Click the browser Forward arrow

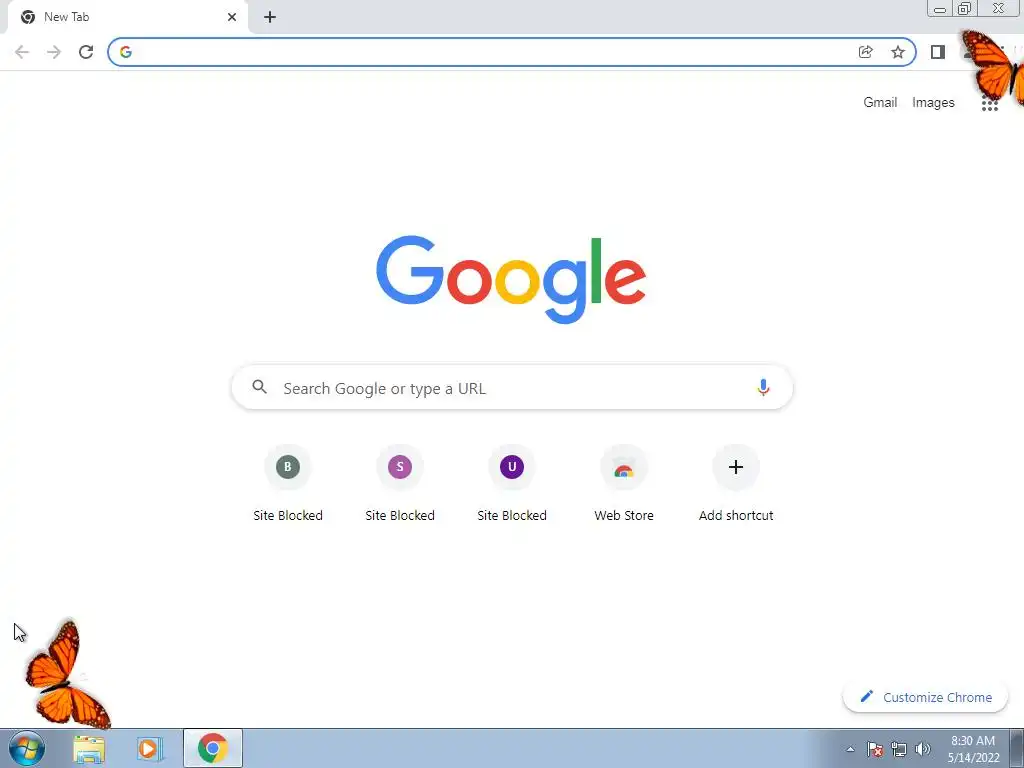tap(54, 52)
